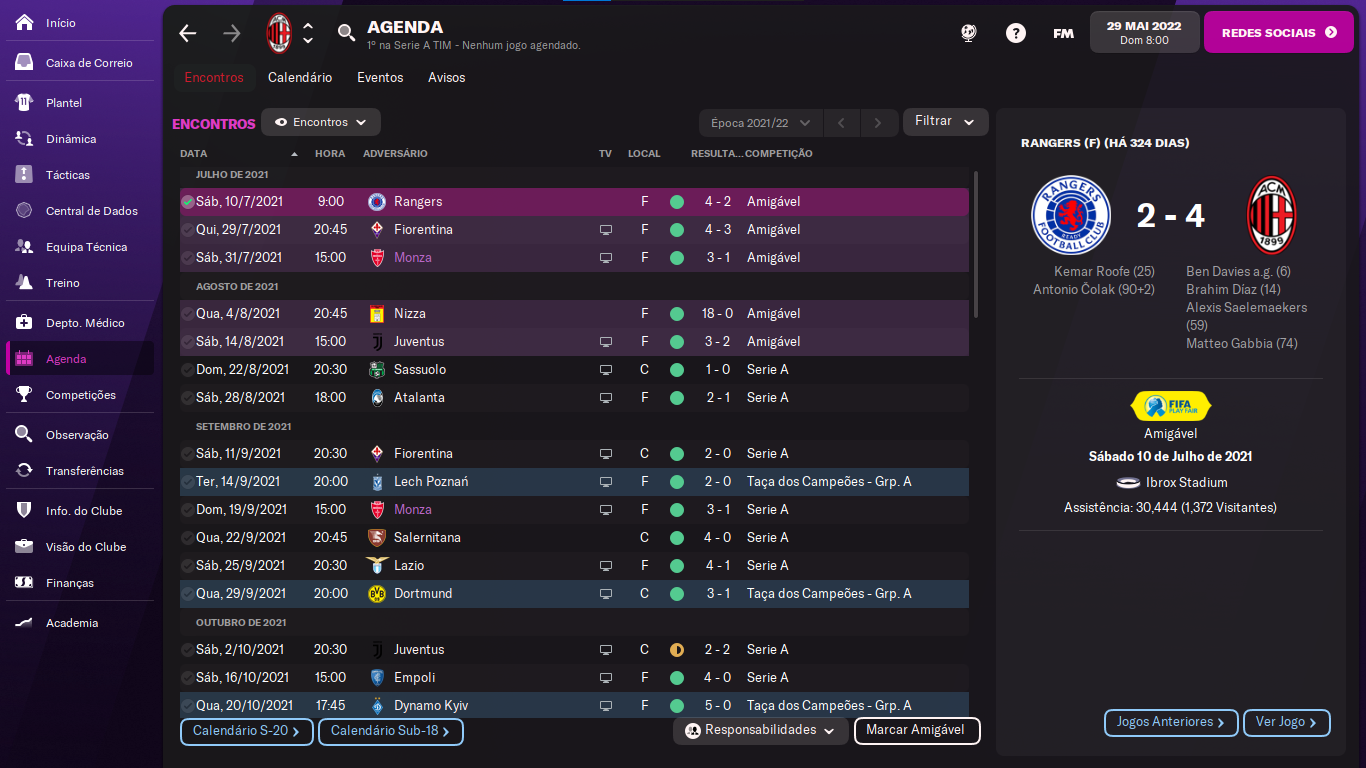Open the Finanças sidebar section
Screen dimensions: 1366x768
[x=69, y=583]
